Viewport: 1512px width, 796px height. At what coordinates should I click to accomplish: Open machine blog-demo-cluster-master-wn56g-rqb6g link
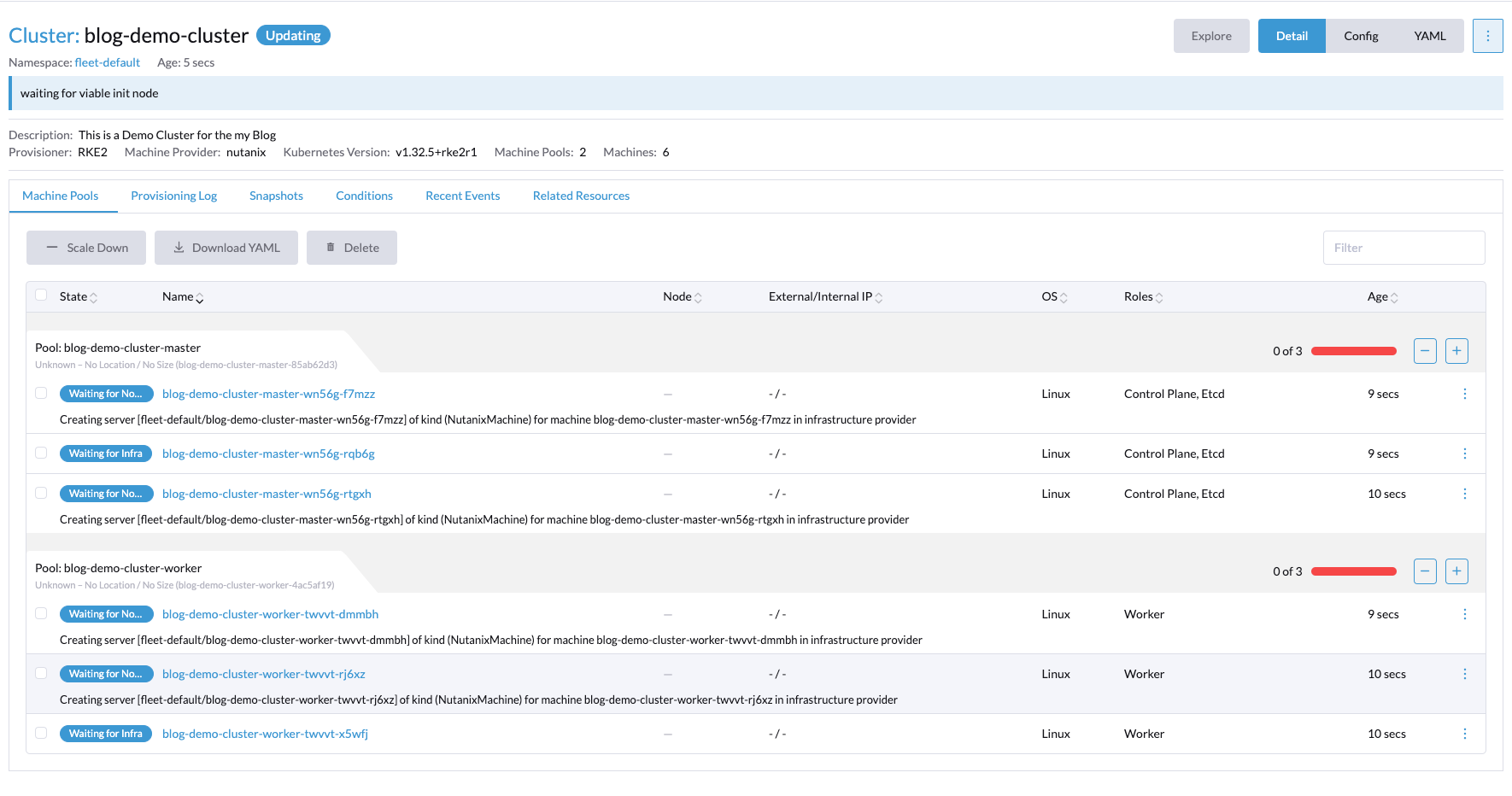[268, 454]
